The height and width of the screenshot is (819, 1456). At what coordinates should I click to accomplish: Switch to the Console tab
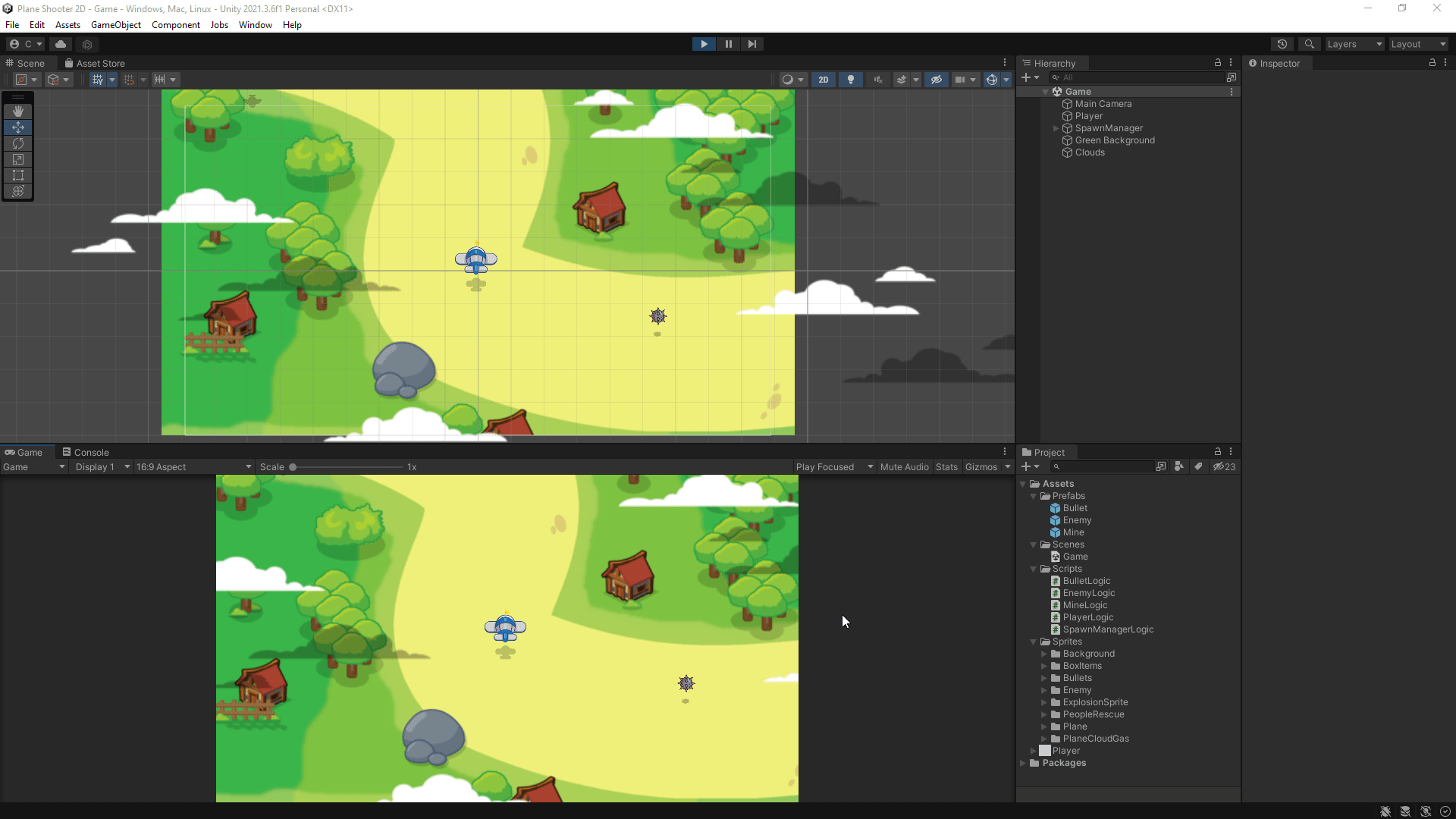(x=91, y=451)
